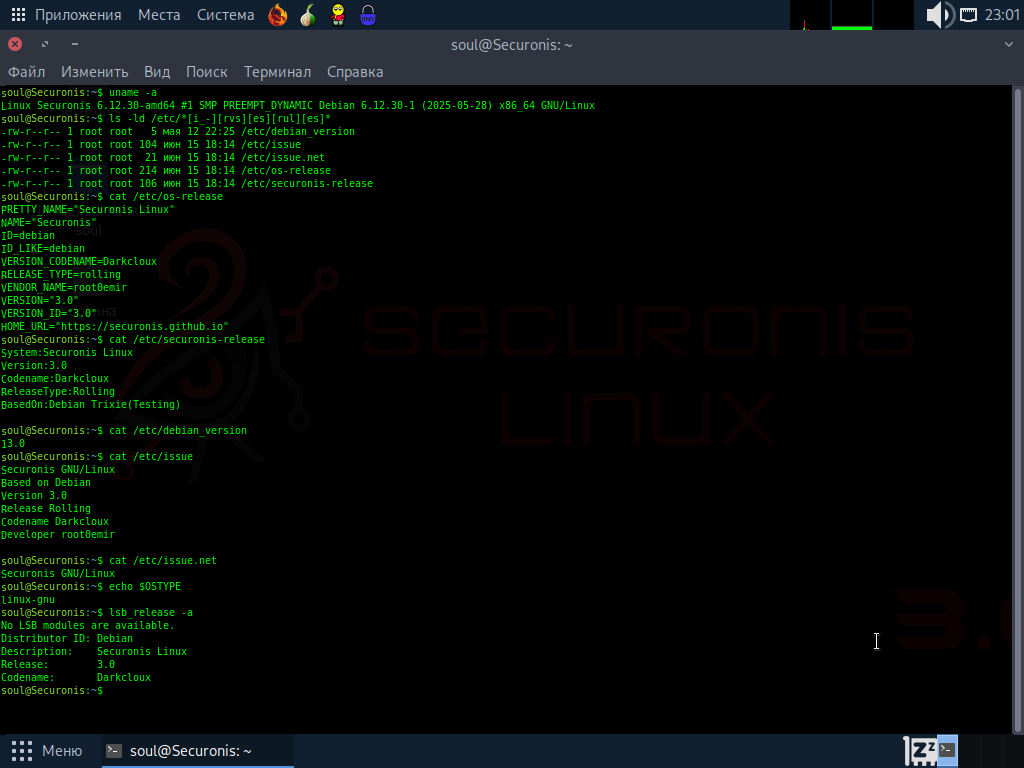Select soul@Securonis taskbar window button

[x=182, y=751]
